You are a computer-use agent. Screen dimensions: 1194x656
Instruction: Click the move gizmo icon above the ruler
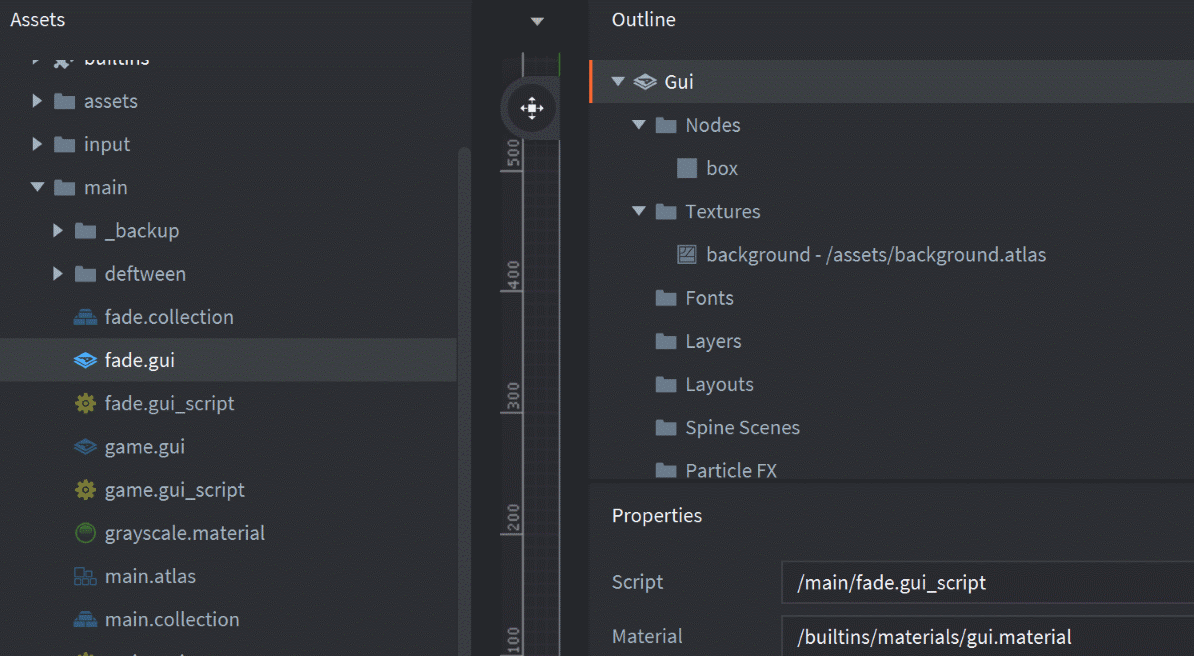531,107
